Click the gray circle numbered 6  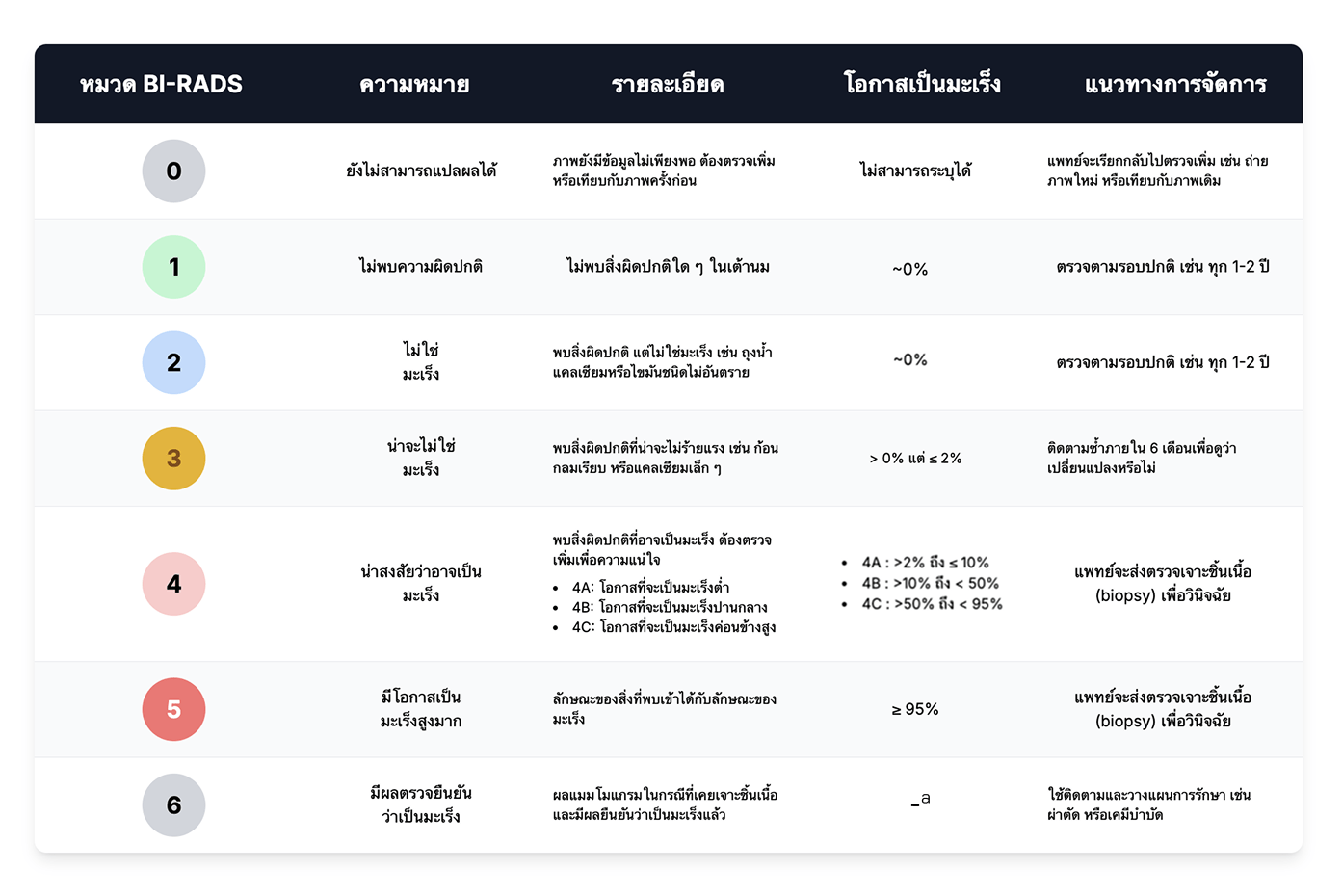point(173,804)
